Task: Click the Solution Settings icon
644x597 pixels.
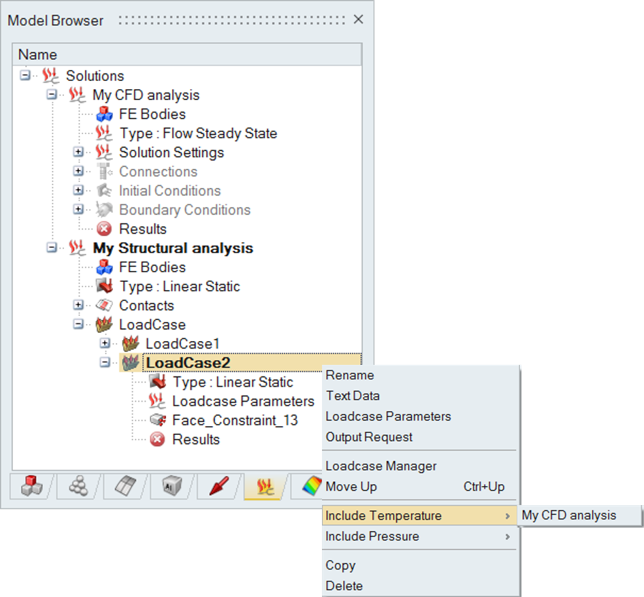Action: tap(104, 152)
